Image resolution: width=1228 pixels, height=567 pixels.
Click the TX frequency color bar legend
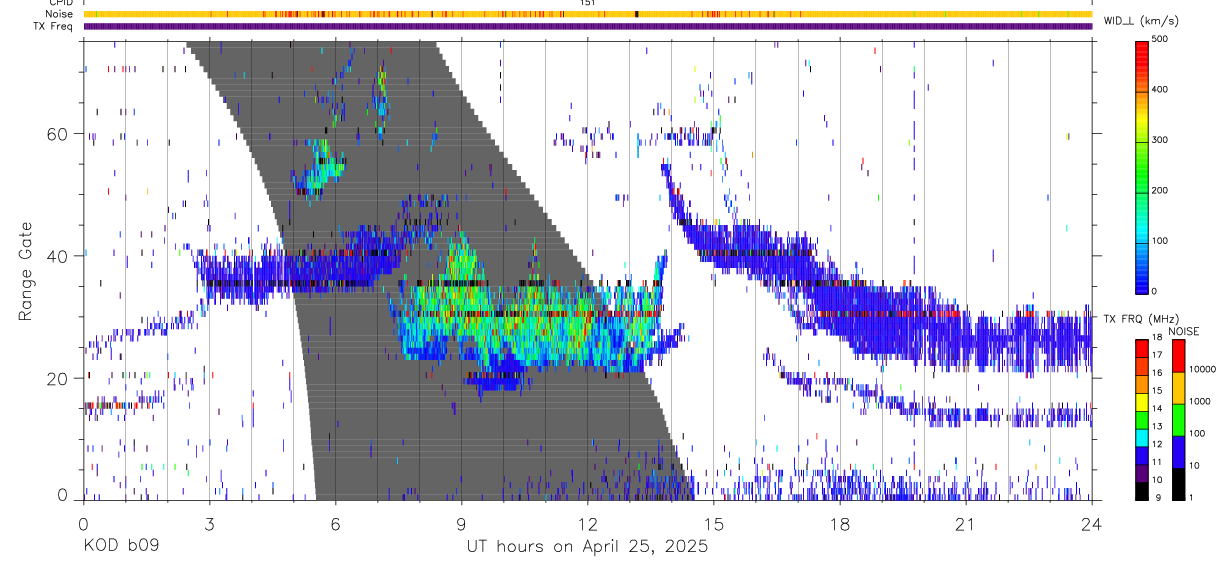(x=1142, y=420)
